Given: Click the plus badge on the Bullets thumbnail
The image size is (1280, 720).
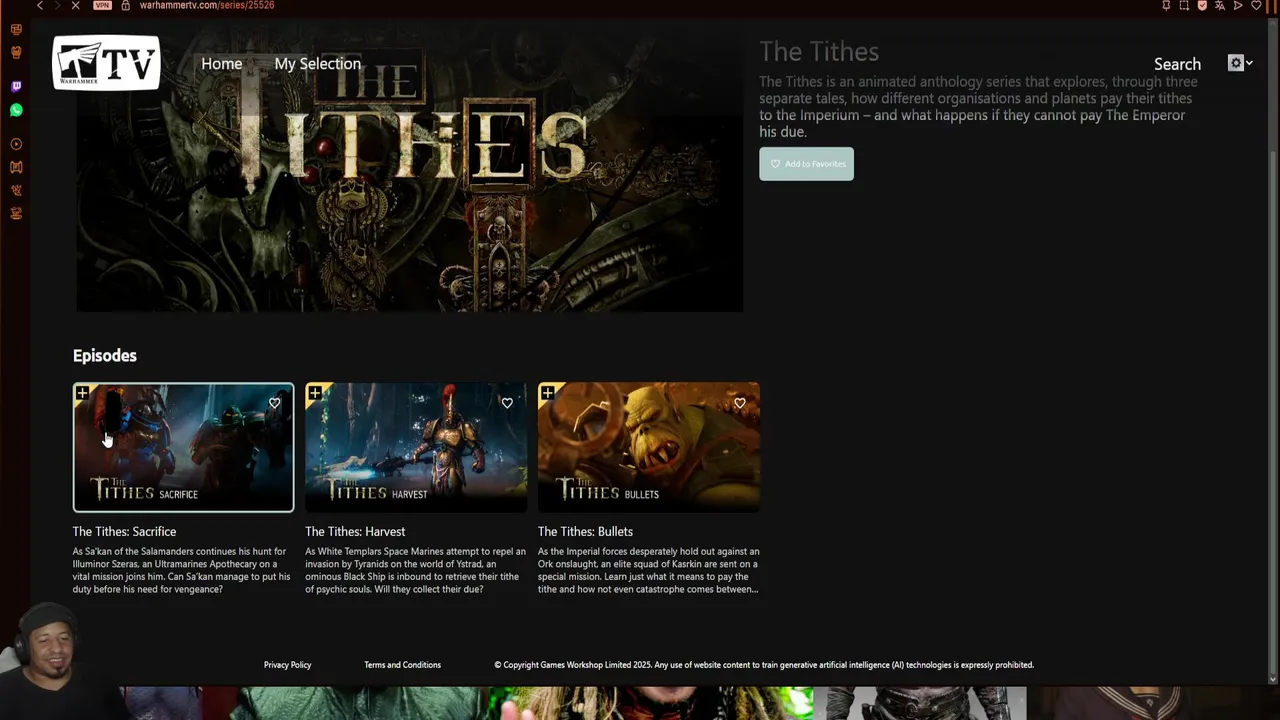Looking at the screenshot, I should coord(548,393).
